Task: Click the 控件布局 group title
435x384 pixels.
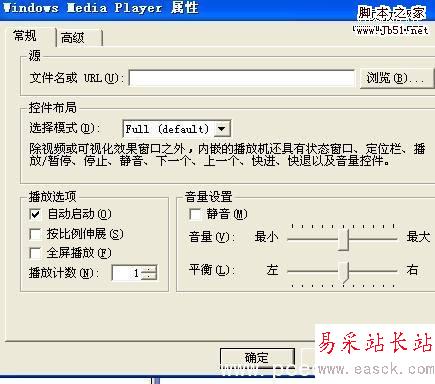Action: pos(53,108)
